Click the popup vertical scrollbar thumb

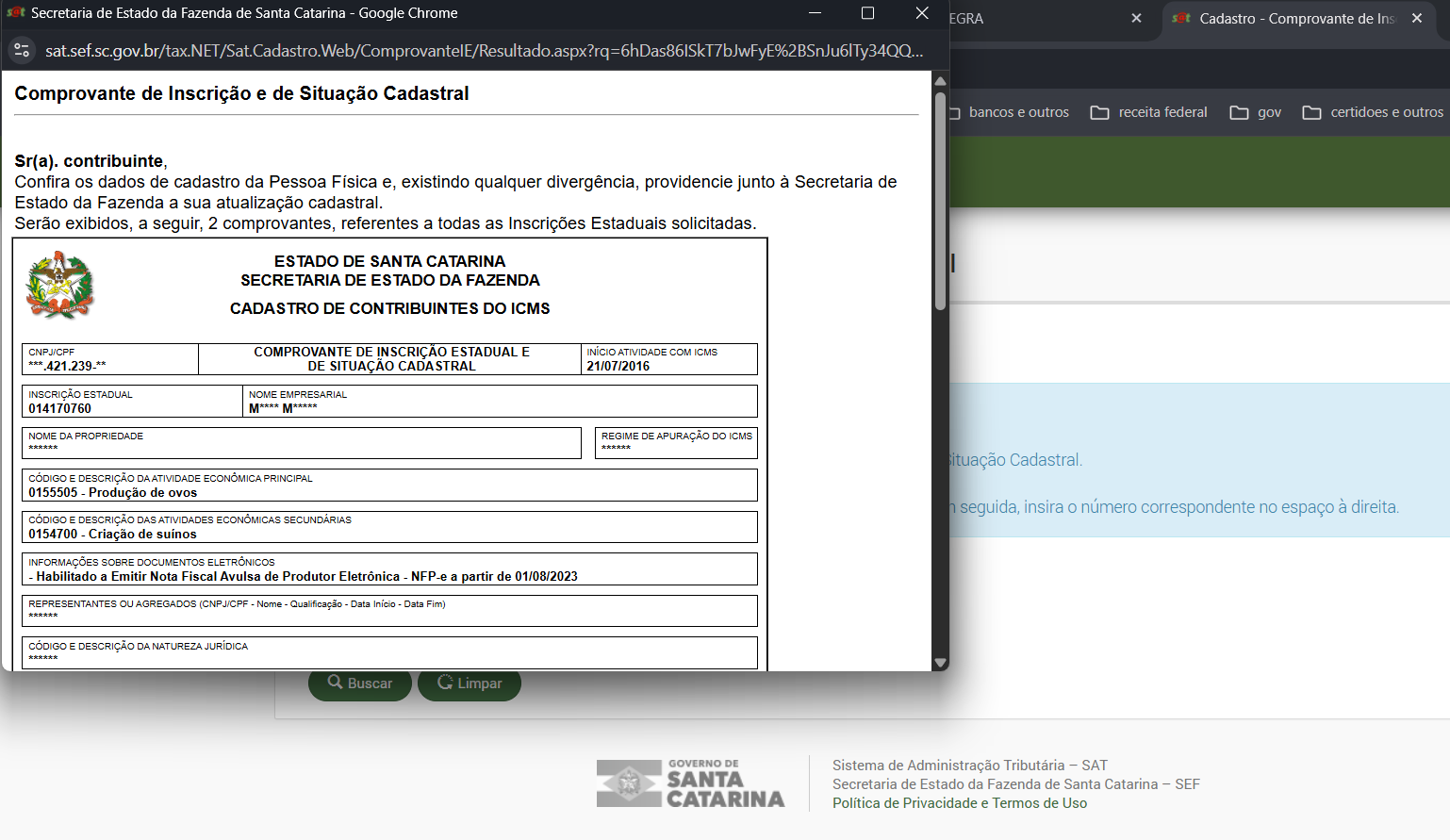tap(940, 200)
